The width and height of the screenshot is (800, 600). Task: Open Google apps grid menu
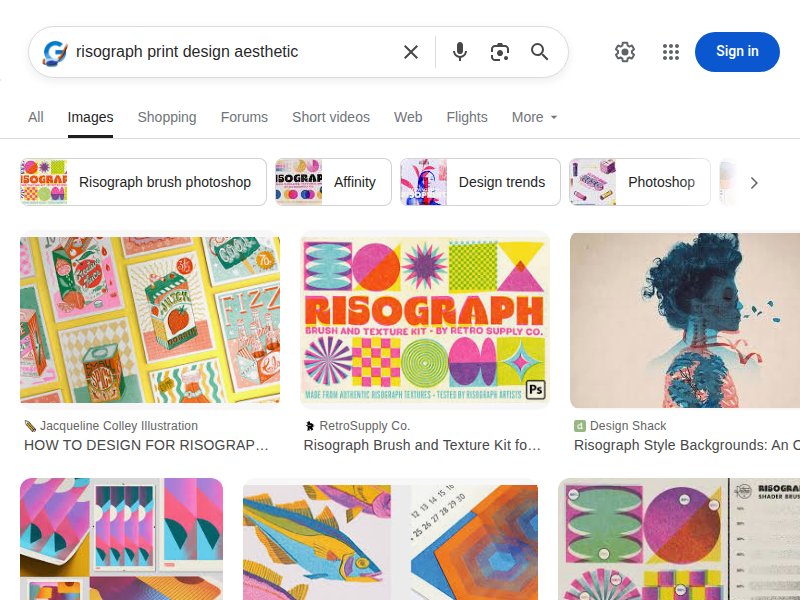pyautogui.click(x=671, y=52)
